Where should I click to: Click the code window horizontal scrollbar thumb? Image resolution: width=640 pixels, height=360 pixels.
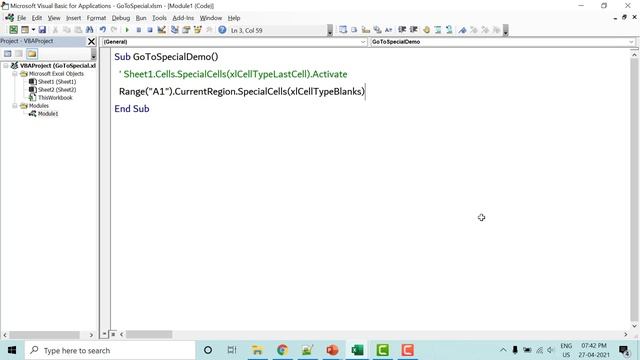[149, 334]
